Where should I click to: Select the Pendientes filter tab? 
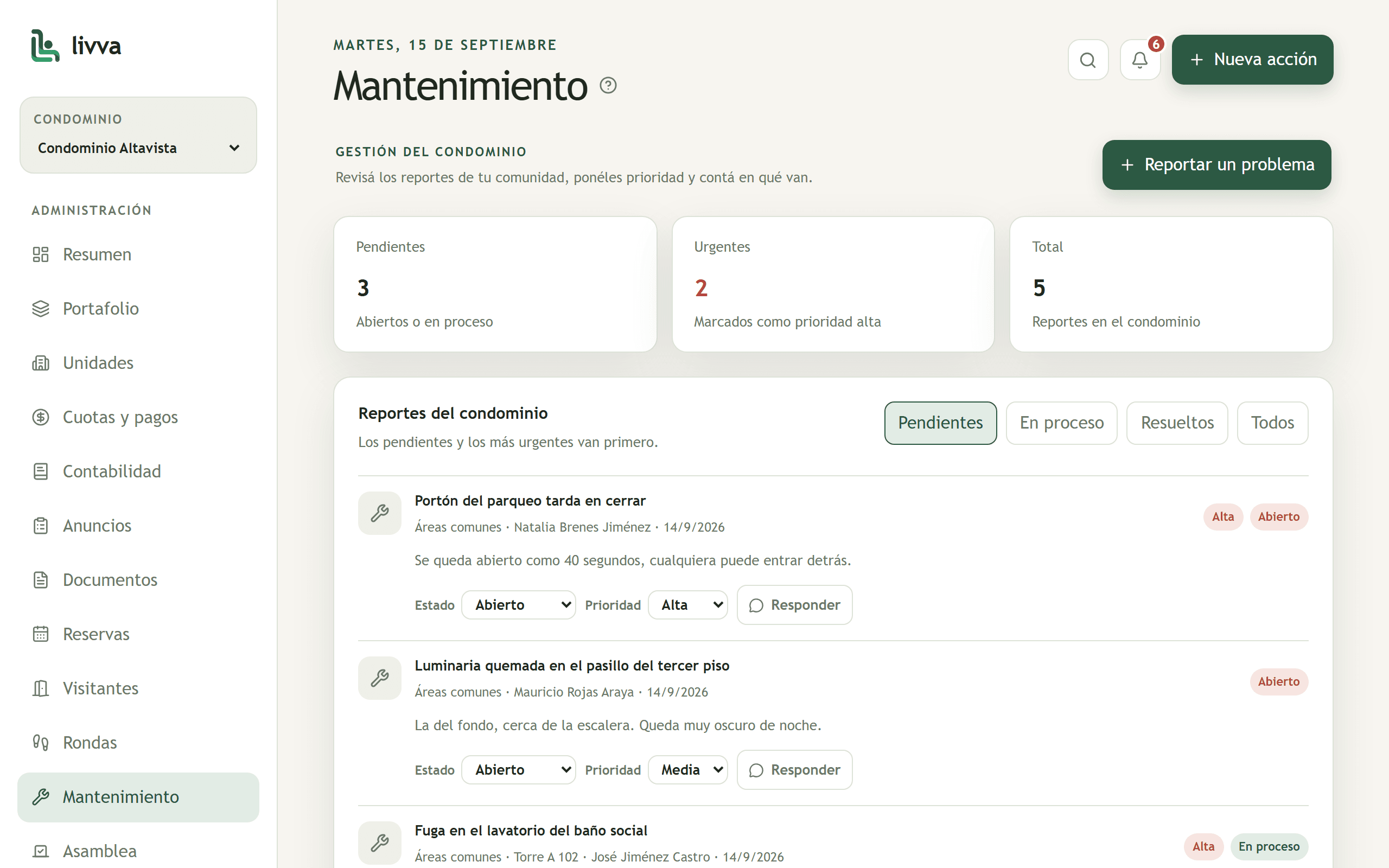[940, 423]
